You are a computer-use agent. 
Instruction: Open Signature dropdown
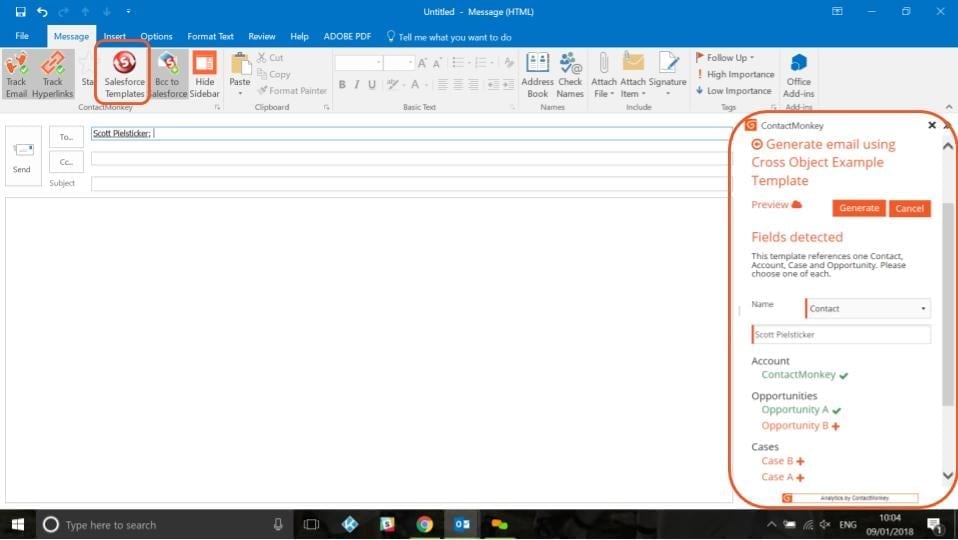667,75
